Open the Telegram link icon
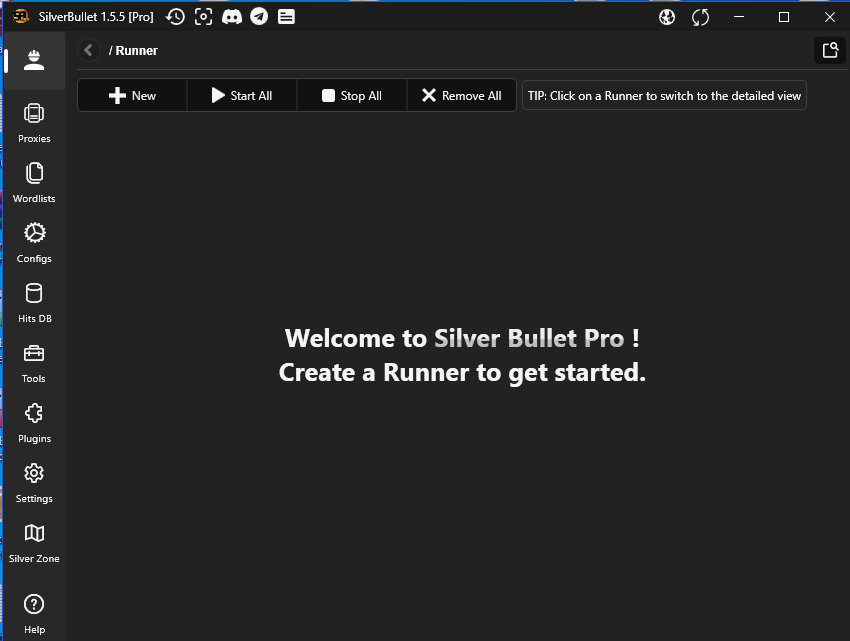This screenshot has height=641, width=850. tap(259, 17)
